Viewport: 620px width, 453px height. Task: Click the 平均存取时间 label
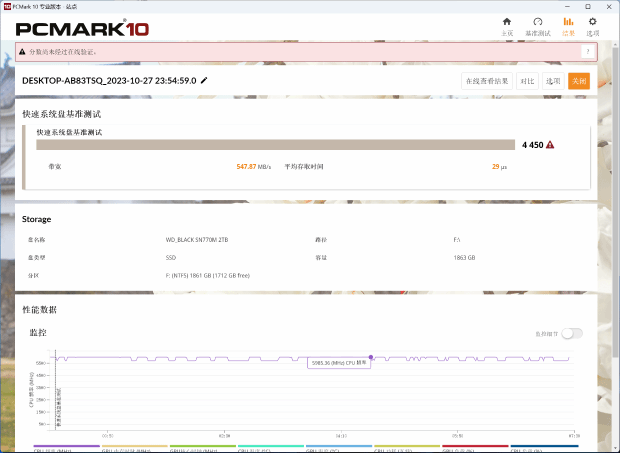304,167
